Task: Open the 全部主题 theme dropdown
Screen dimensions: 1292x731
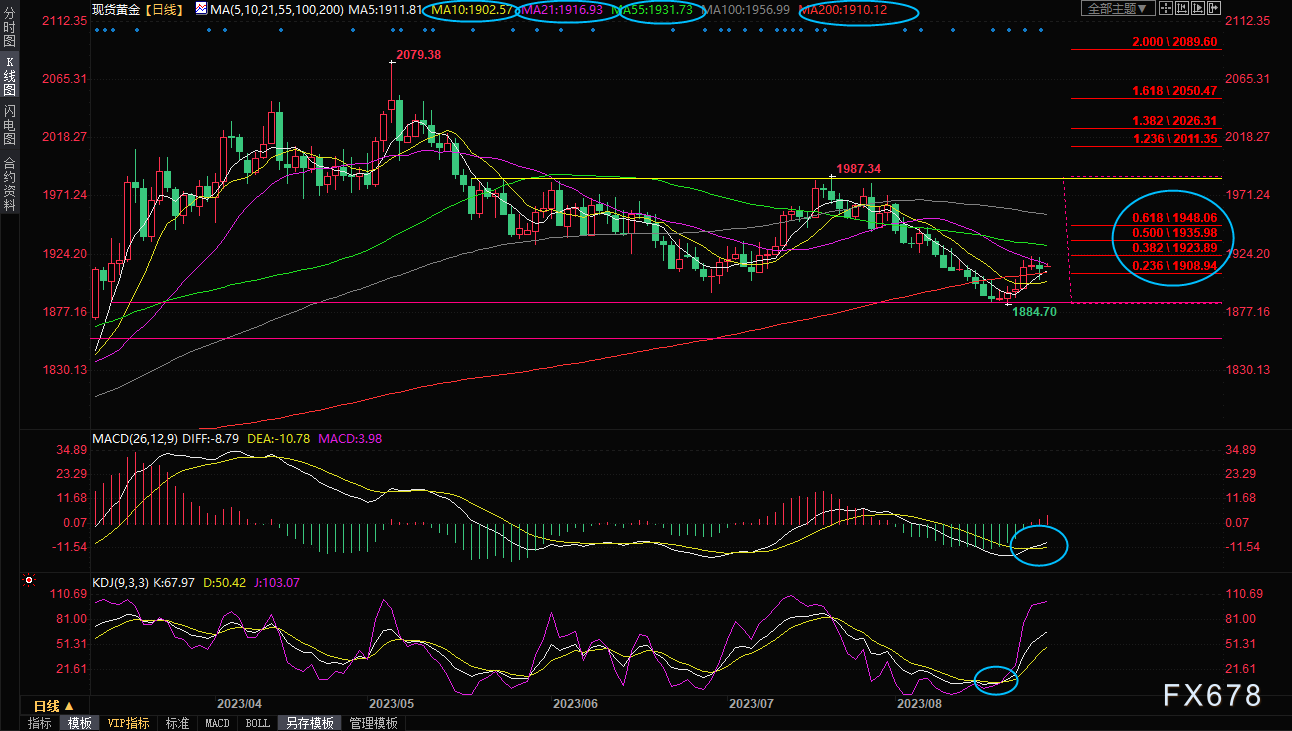Action: [1117, 8]
